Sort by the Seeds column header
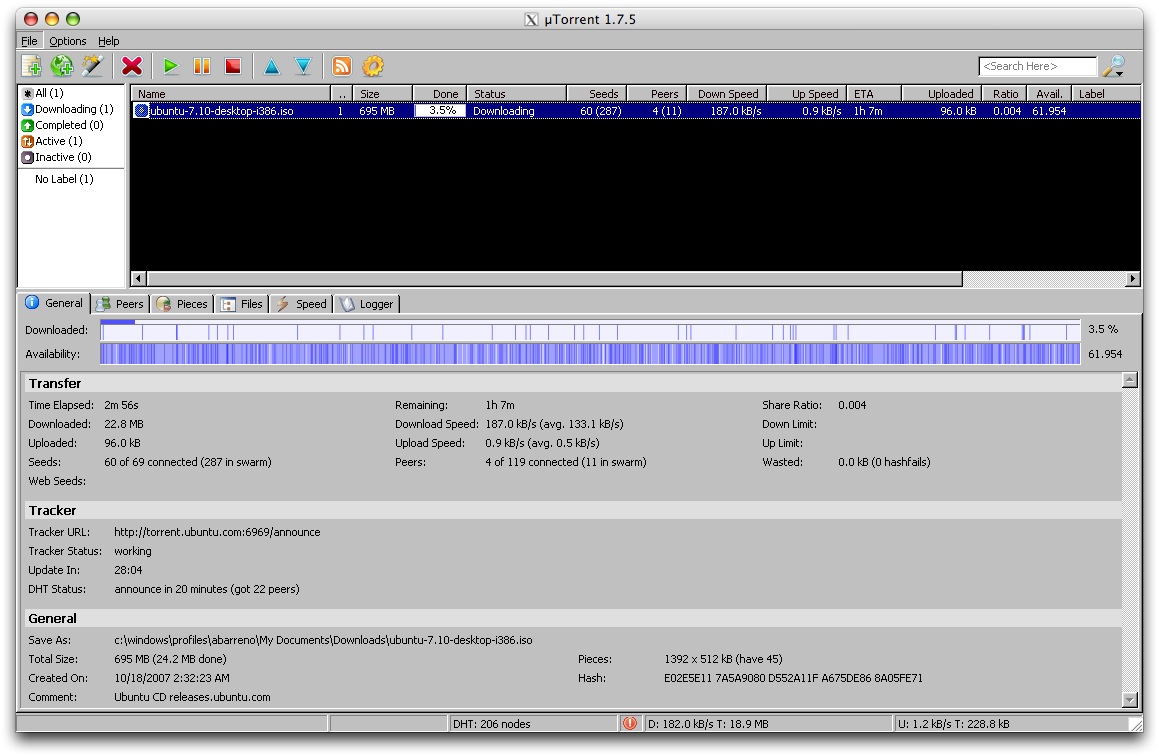Screen dimensions: 1159x756 [597, 94]
